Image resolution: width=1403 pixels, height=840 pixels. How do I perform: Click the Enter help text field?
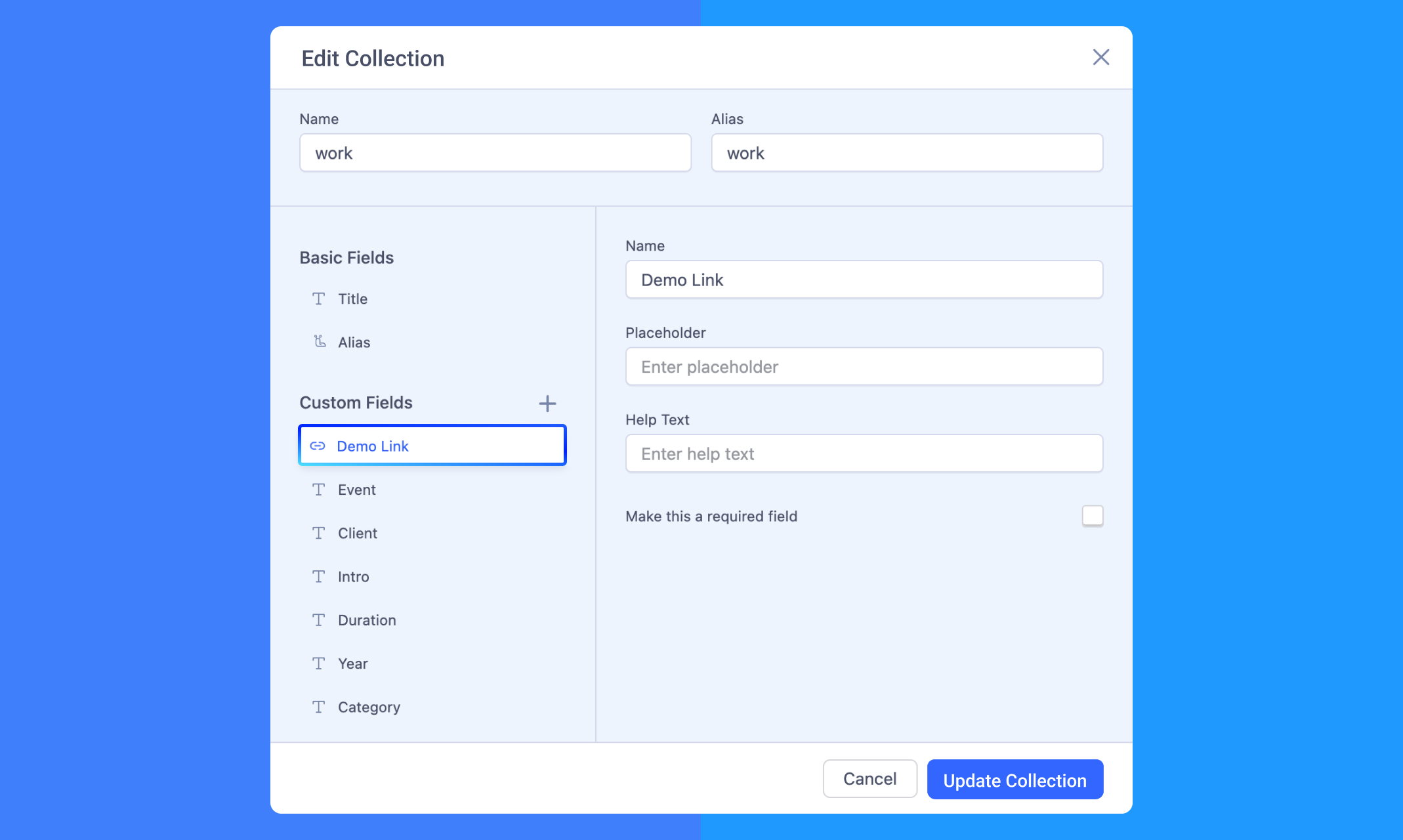pos(864,453)
